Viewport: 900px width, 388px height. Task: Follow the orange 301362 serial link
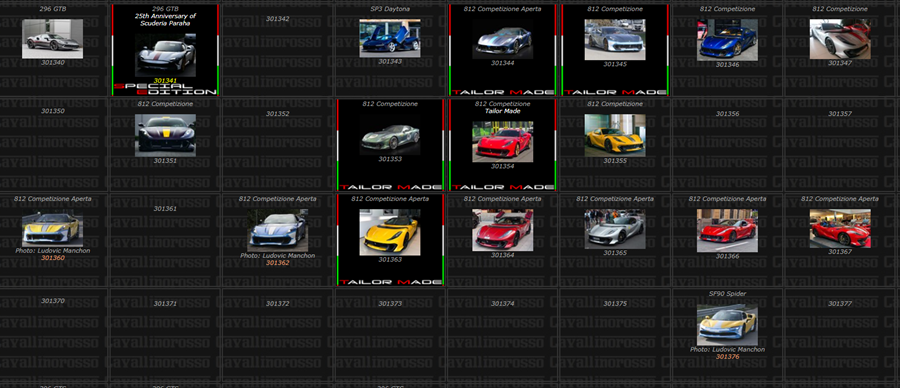click(x=278, y=263)
